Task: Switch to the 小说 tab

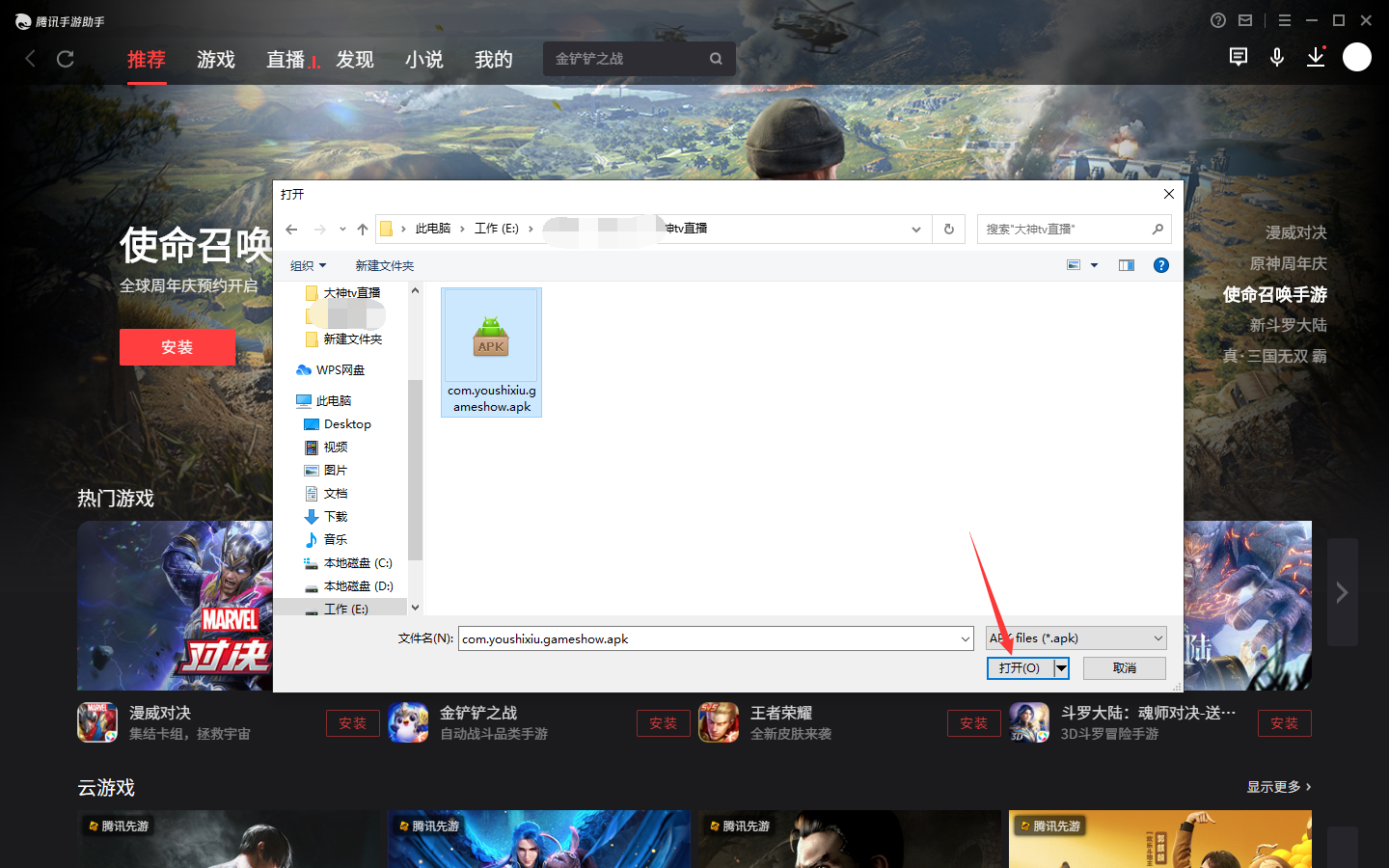Action: coord(424,60)
